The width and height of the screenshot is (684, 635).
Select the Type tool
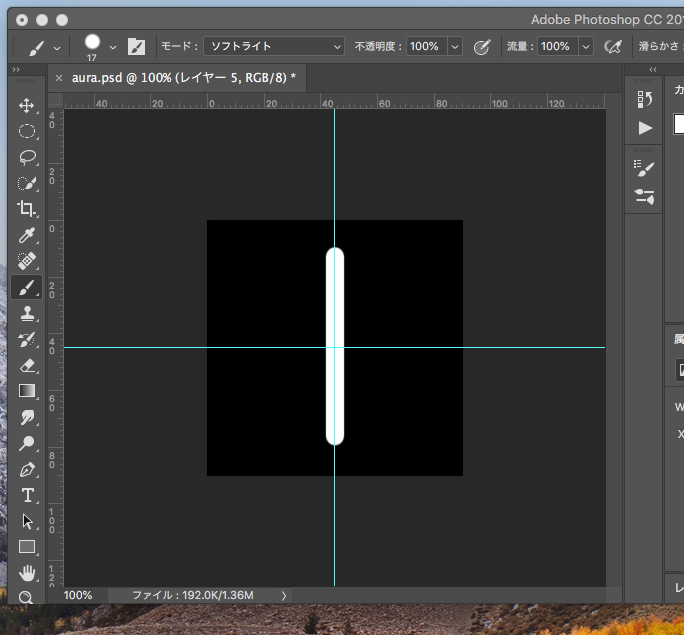pos(27,495)
